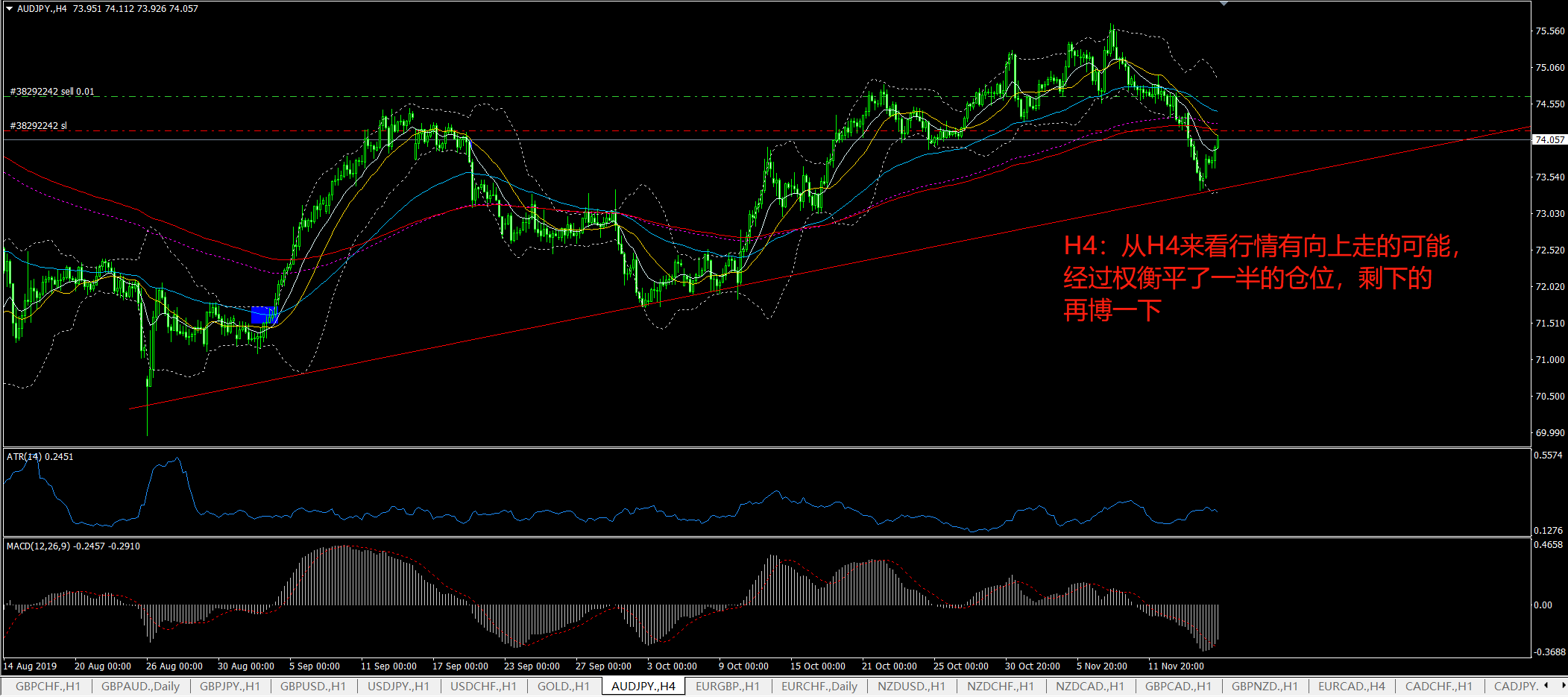
Task: Click the '3 Oct 00:00' date label
Action: pos(672,666)
